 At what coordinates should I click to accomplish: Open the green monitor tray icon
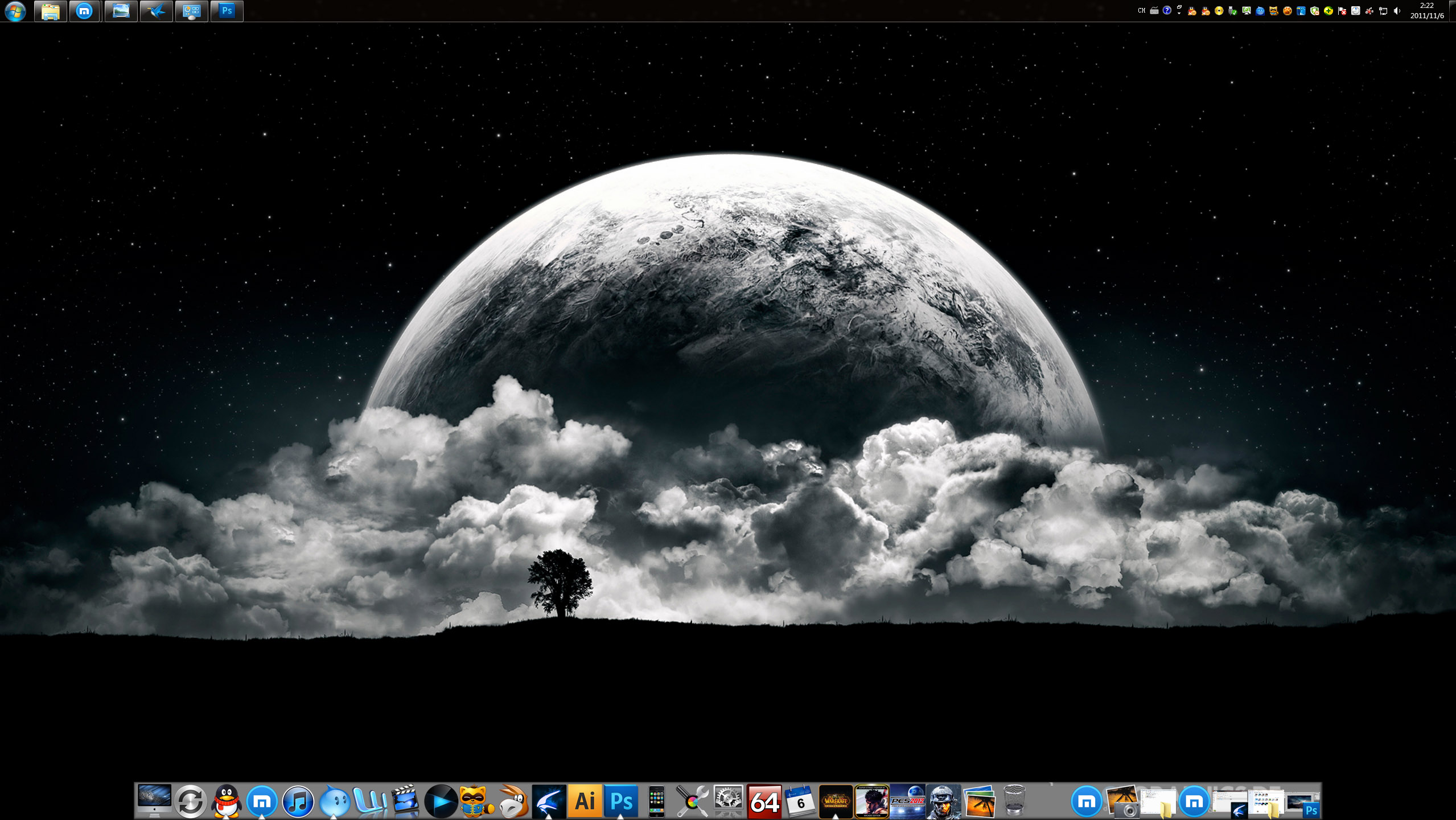click(x=1247, y=11)
